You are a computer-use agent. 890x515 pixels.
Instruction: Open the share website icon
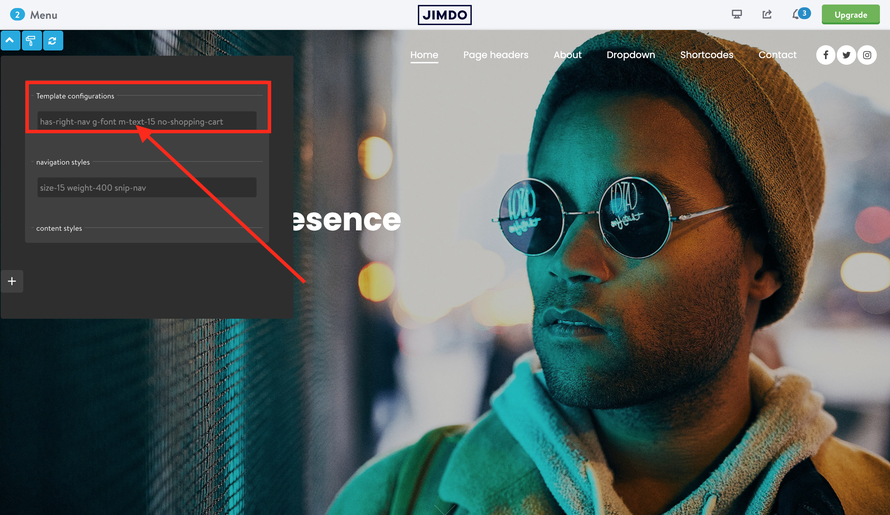tap(767, 14)
